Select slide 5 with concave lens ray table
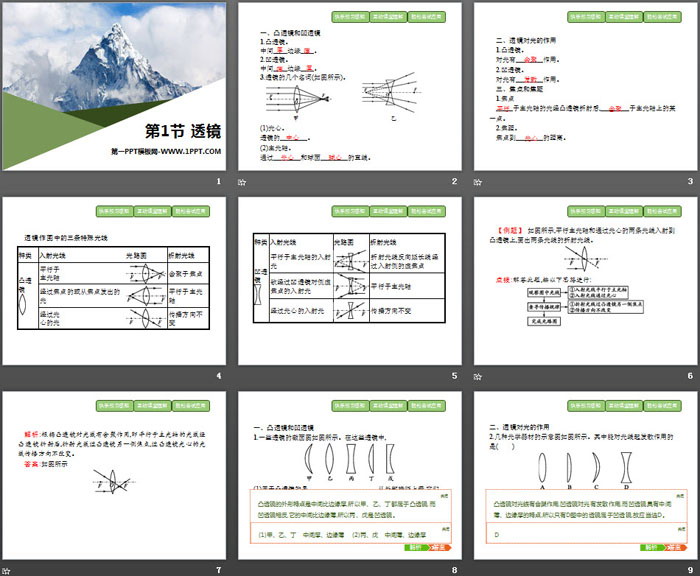Viewport: 700px width, 576px height. point(350,281)
